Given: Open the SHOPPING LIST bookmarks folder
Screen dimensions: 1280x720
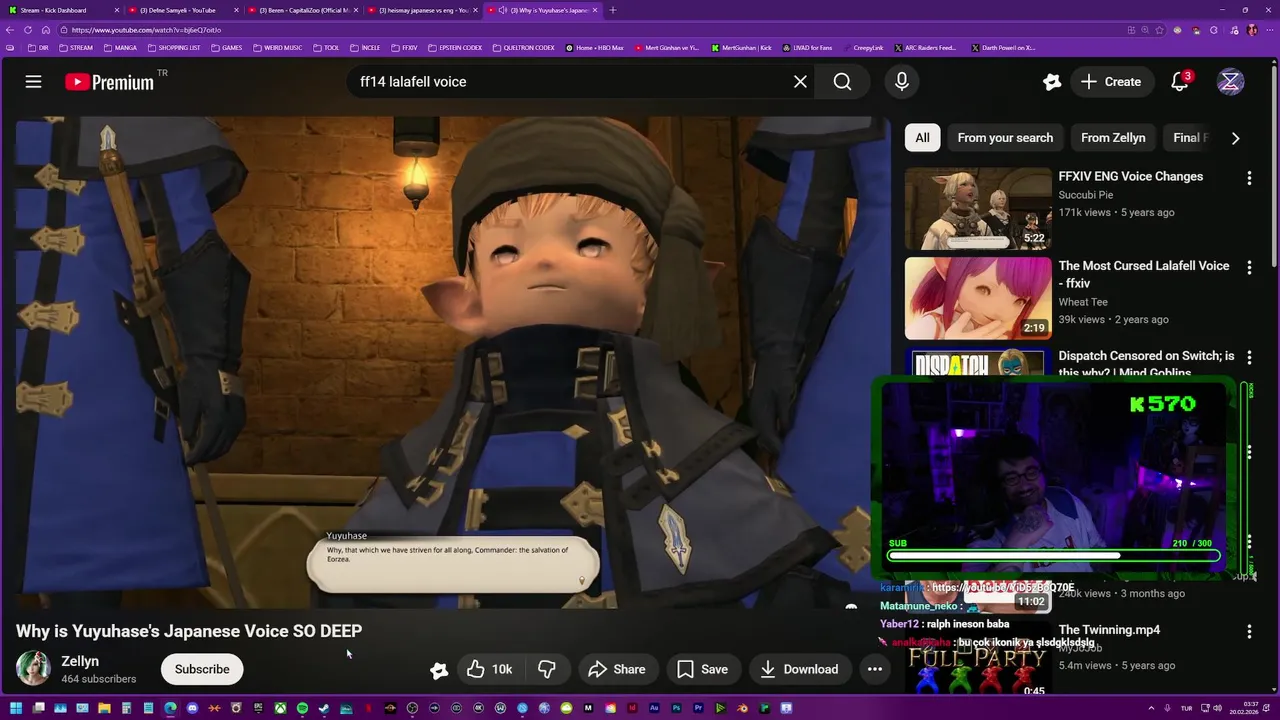Looking at the screenshot, I should pyautogui.click(x=174, y=47).
